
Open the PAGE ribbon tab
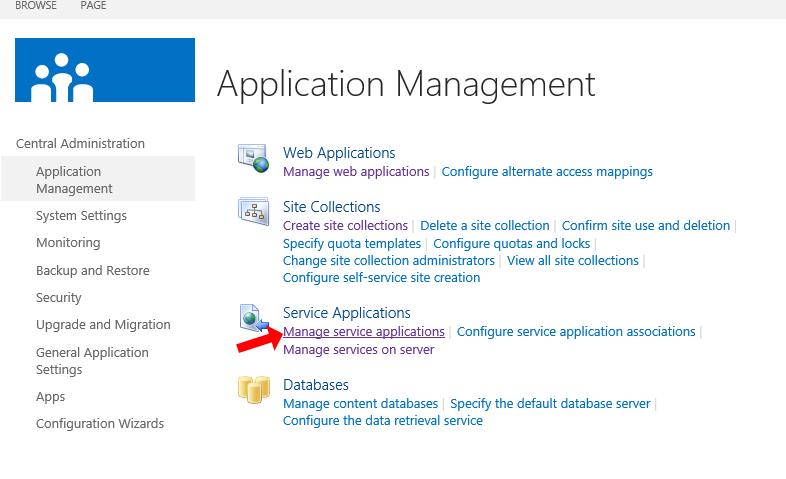[x=93, y=6]
